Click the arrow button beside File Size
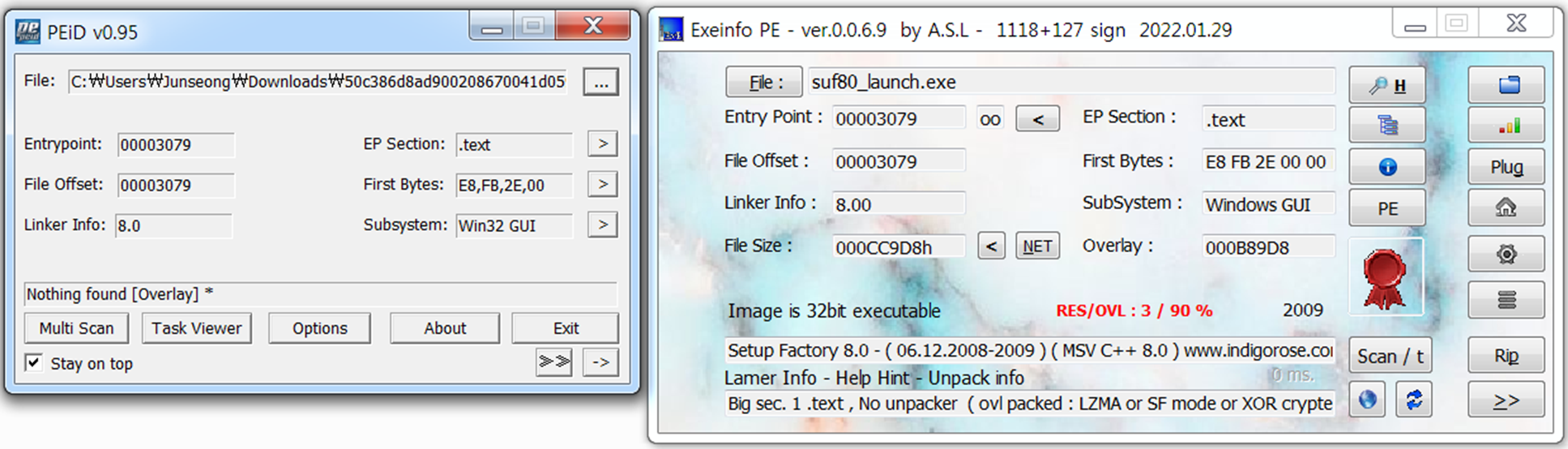The image size is (1568, 449). (x=991, y=246)
